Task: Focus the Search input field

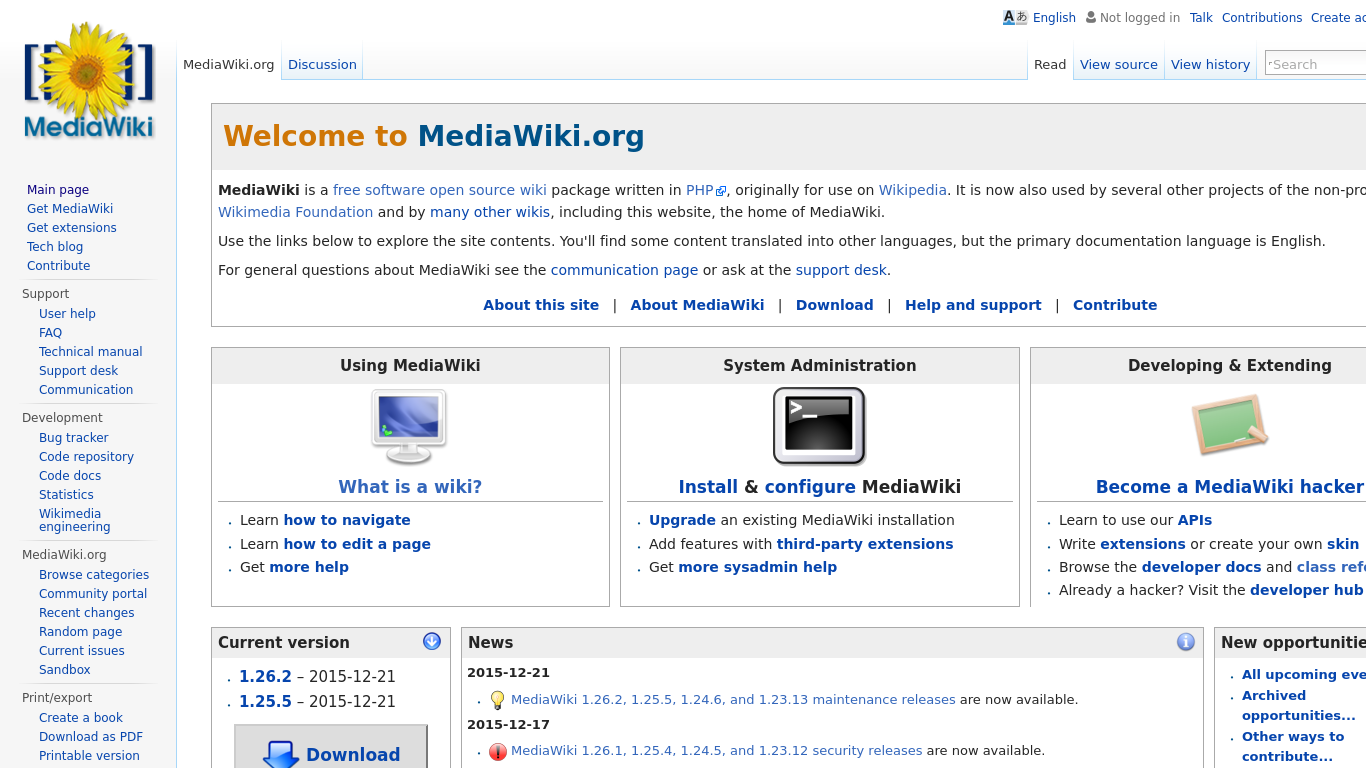Action: pos(1315,64)
